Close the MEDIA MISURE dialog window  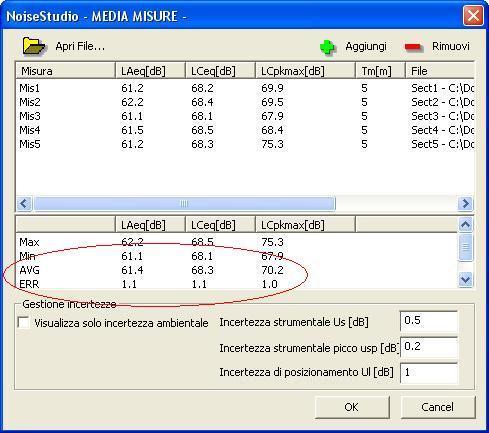[x=473, y=16]
